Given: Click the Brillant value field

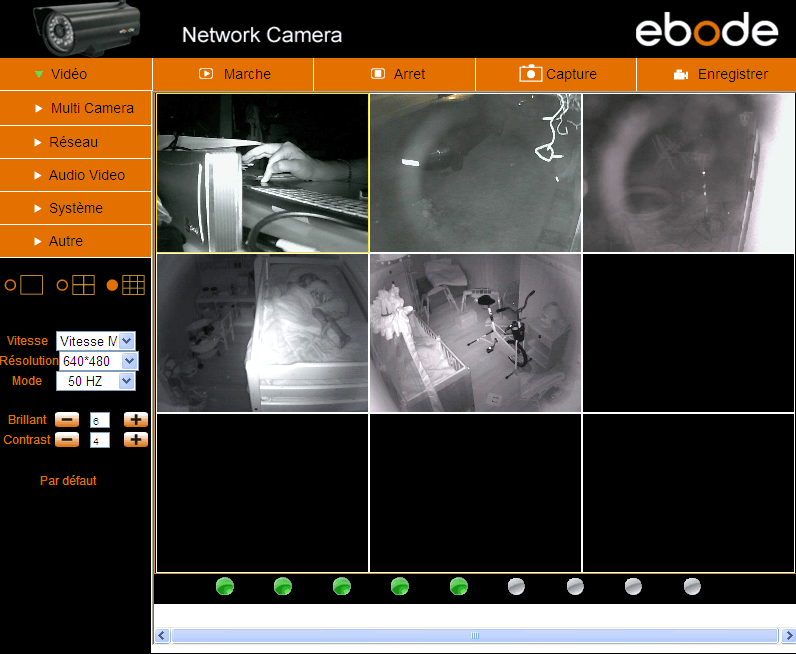Looking at the screenshot, I should point(100,420).
